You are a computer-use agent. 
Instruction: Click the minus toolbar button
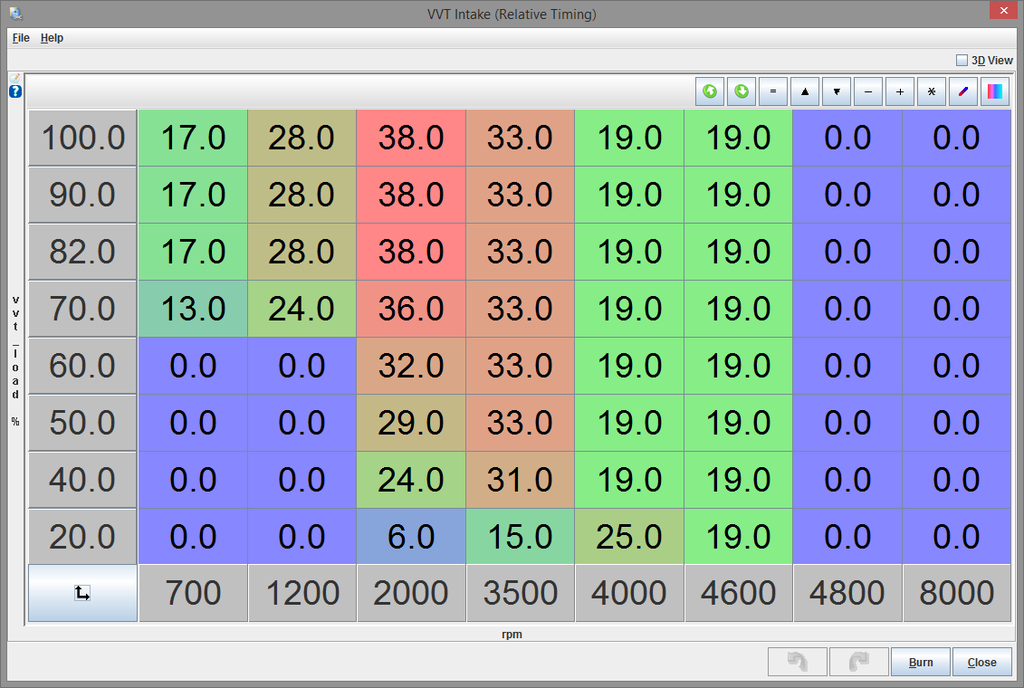pyautogui.click(x=868, y=92)
